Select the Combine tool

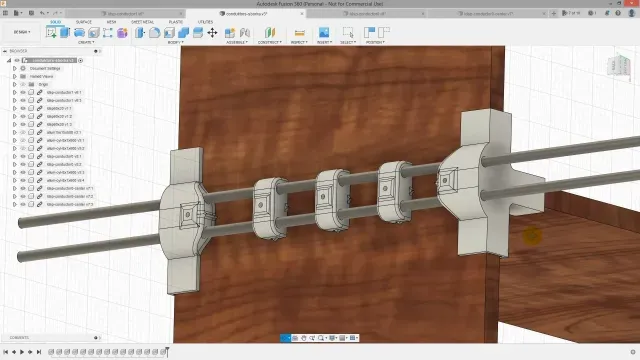(x=183, y=33)
